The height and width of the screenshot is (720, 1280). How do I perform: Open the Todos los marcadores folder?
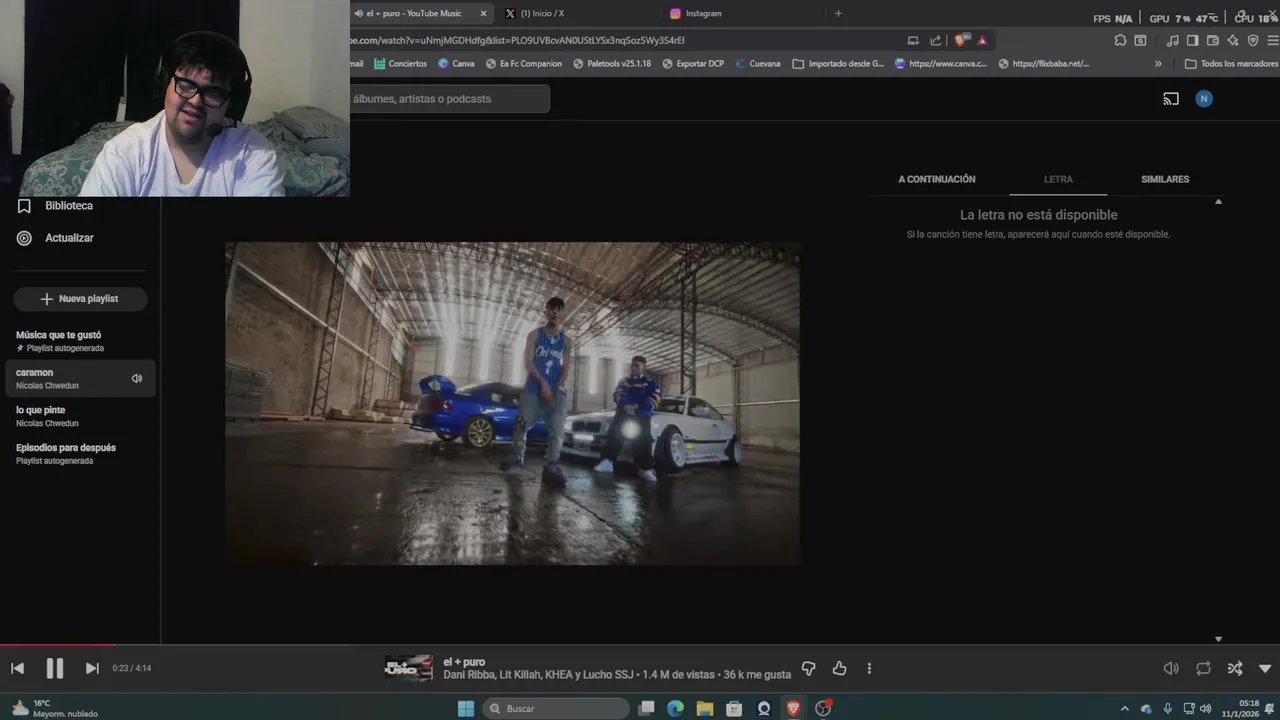1231,63
